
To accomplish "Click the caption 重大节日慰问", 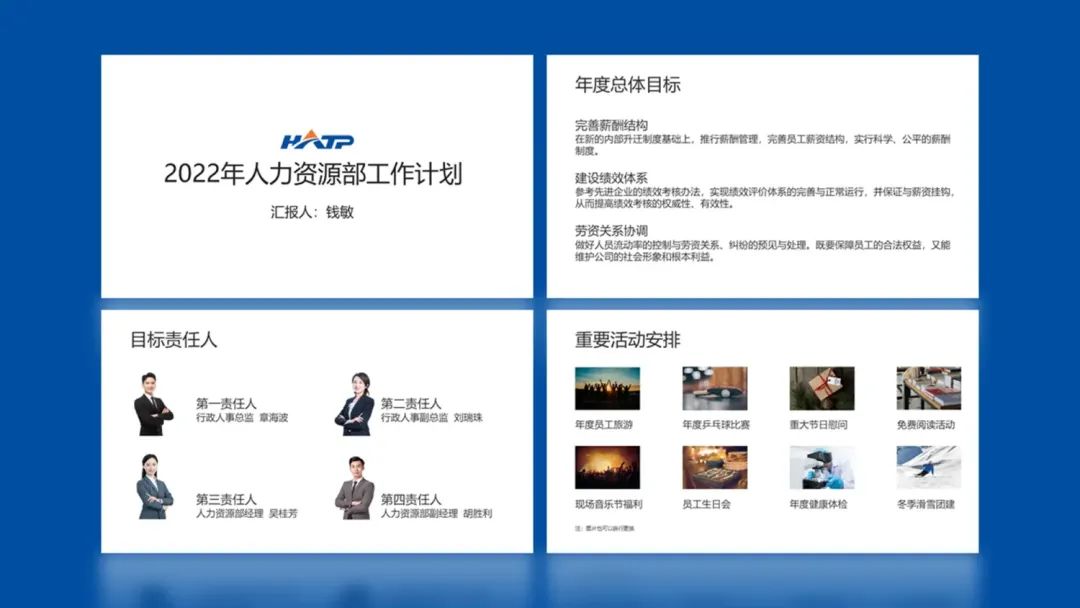I will pyautogui.click(x=818, y=425).
